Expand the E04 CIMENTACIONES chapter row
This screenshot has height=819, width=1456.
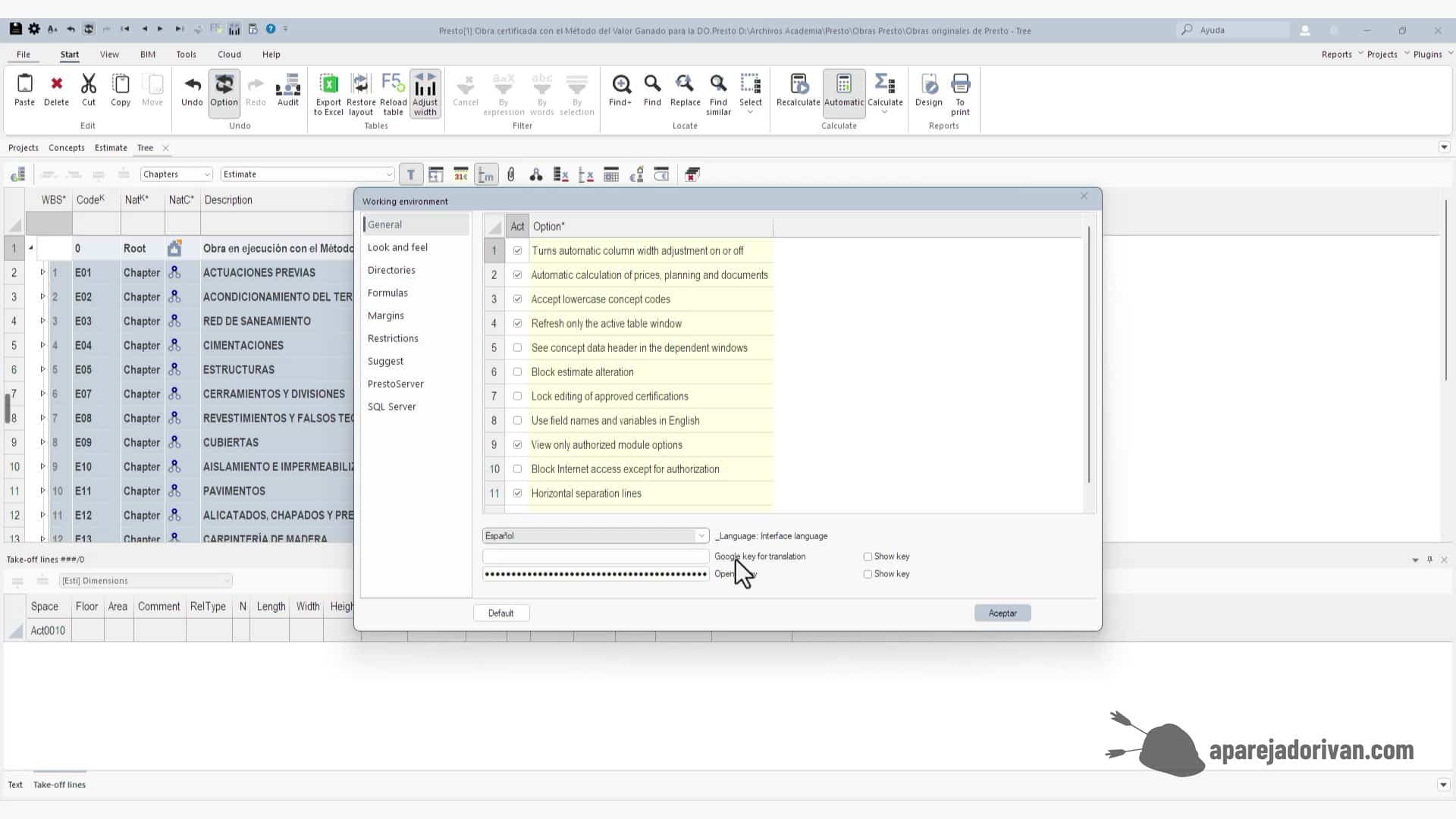42,345
